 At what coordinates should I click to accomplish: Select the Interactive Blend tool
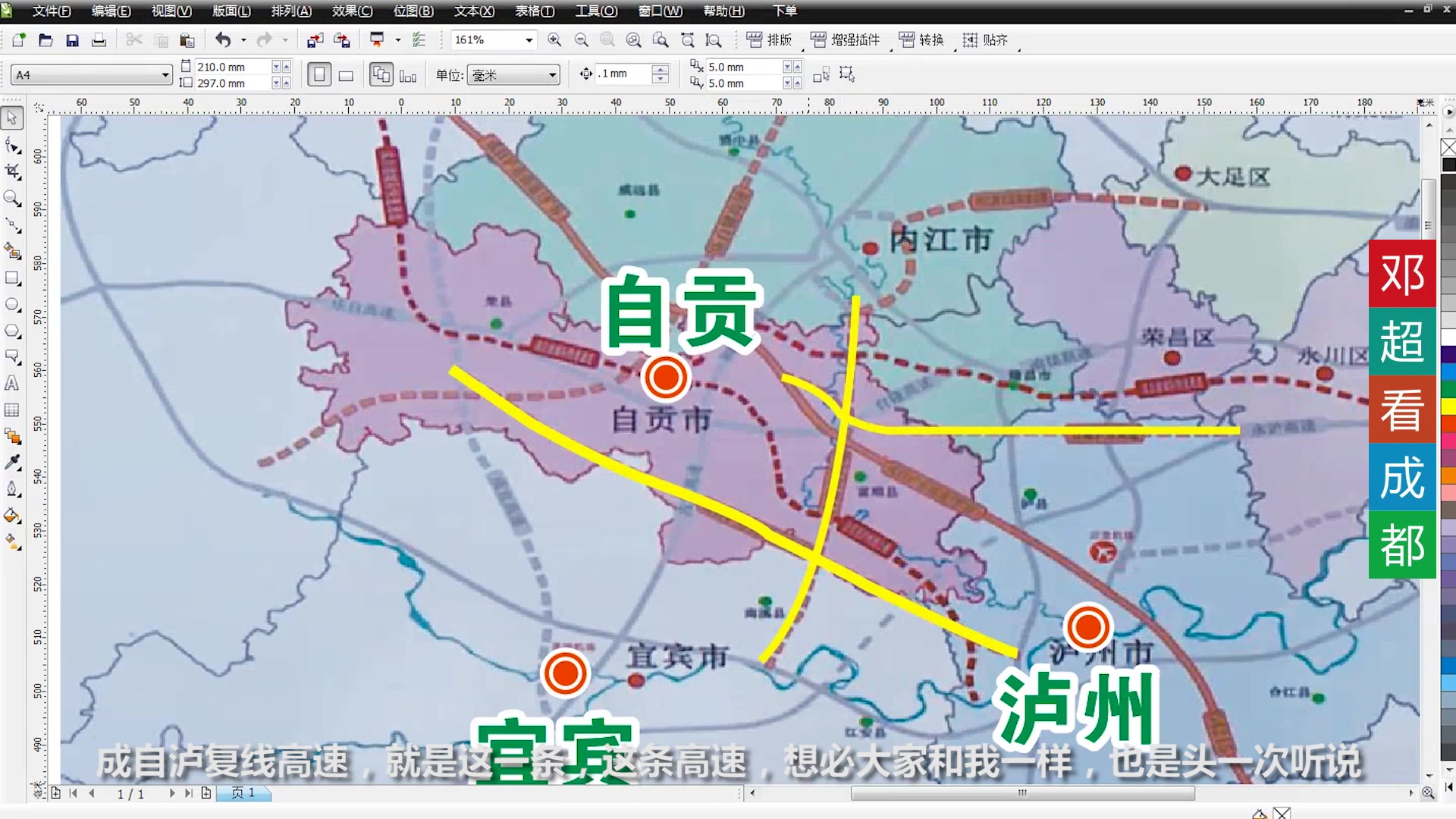point(12,436)
